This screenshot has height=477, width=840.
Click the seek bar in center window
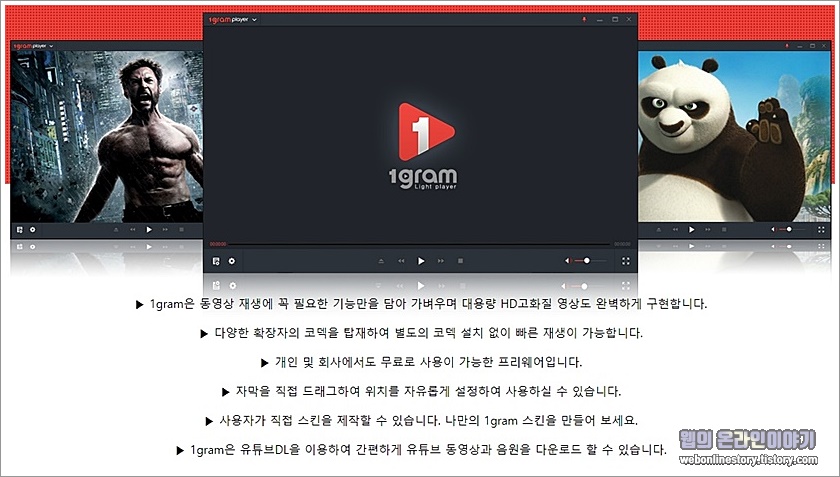click(418, 244)
